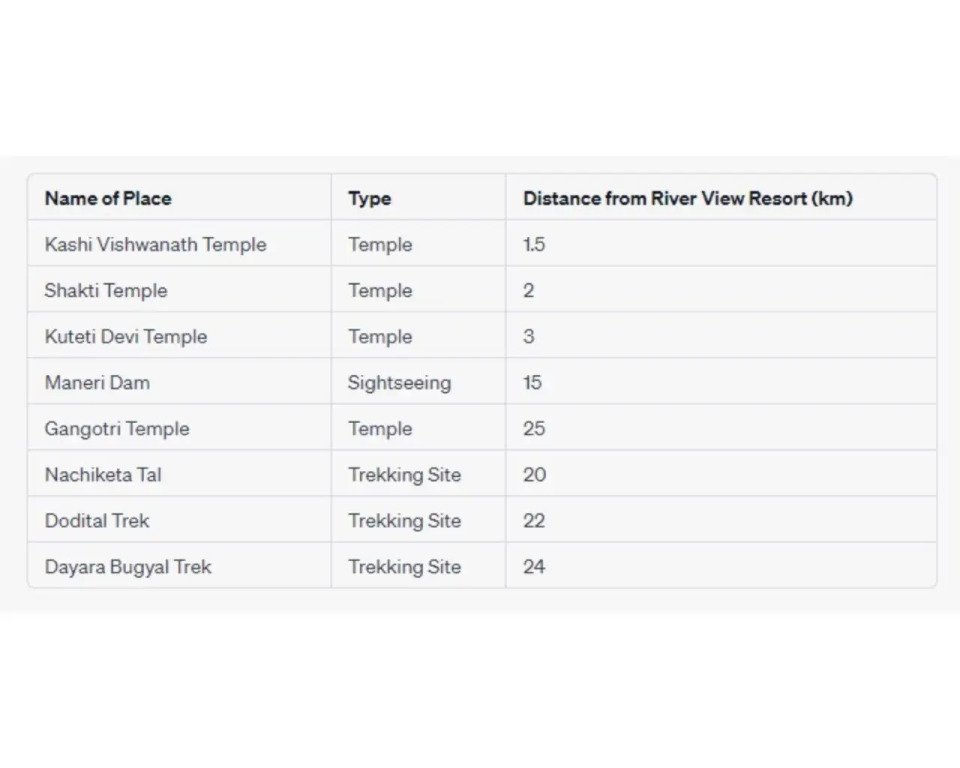Screen dimensions: 960x768
Task: Select the "Sightseeing" type cell
Action: click(x=399, y=382)
